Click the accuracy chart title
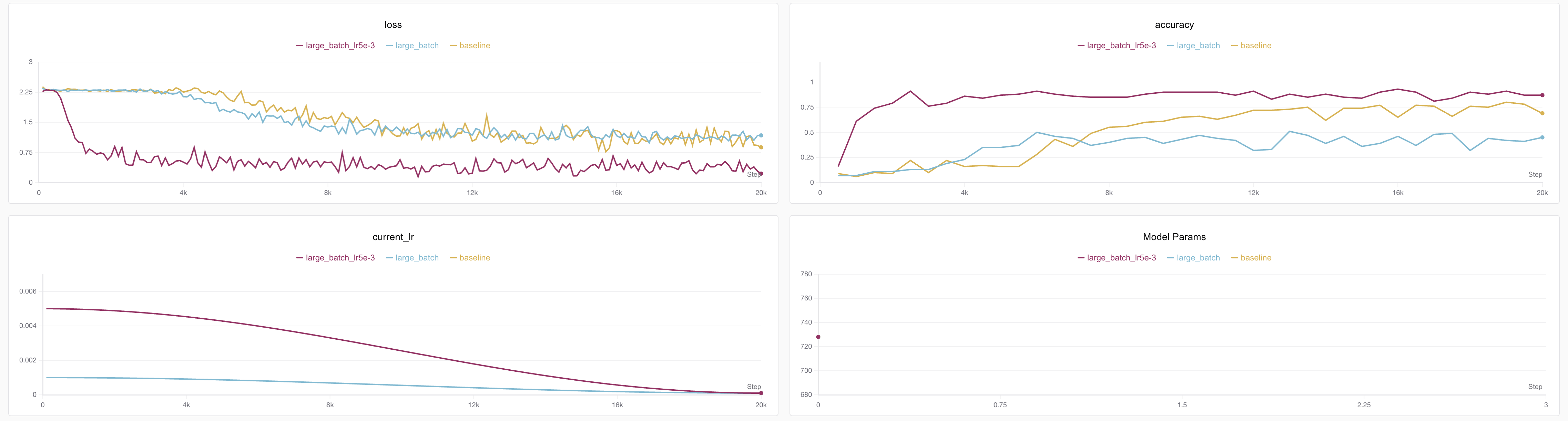 click(x=1174, y=25)
